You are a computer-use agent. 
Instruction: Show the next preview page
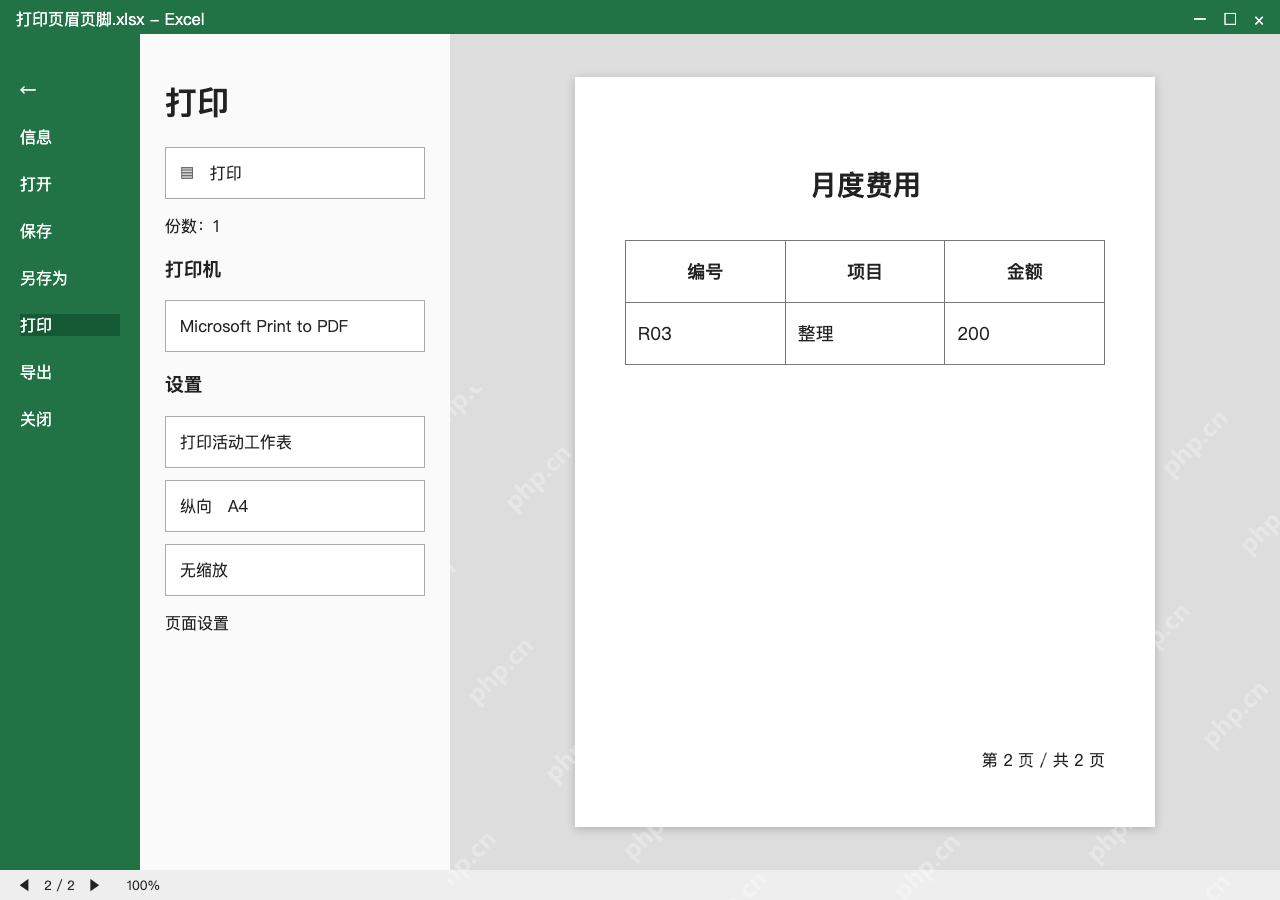coord(94,885)
